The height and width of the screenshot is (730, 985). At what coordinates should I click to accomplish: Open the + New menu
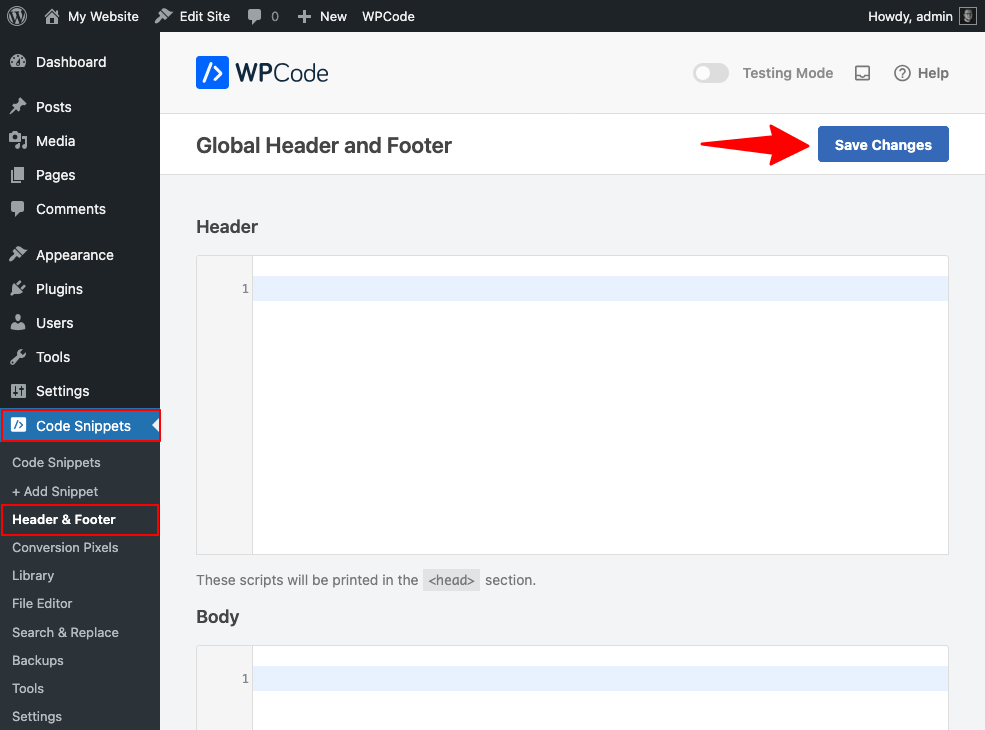click(322, 16)
